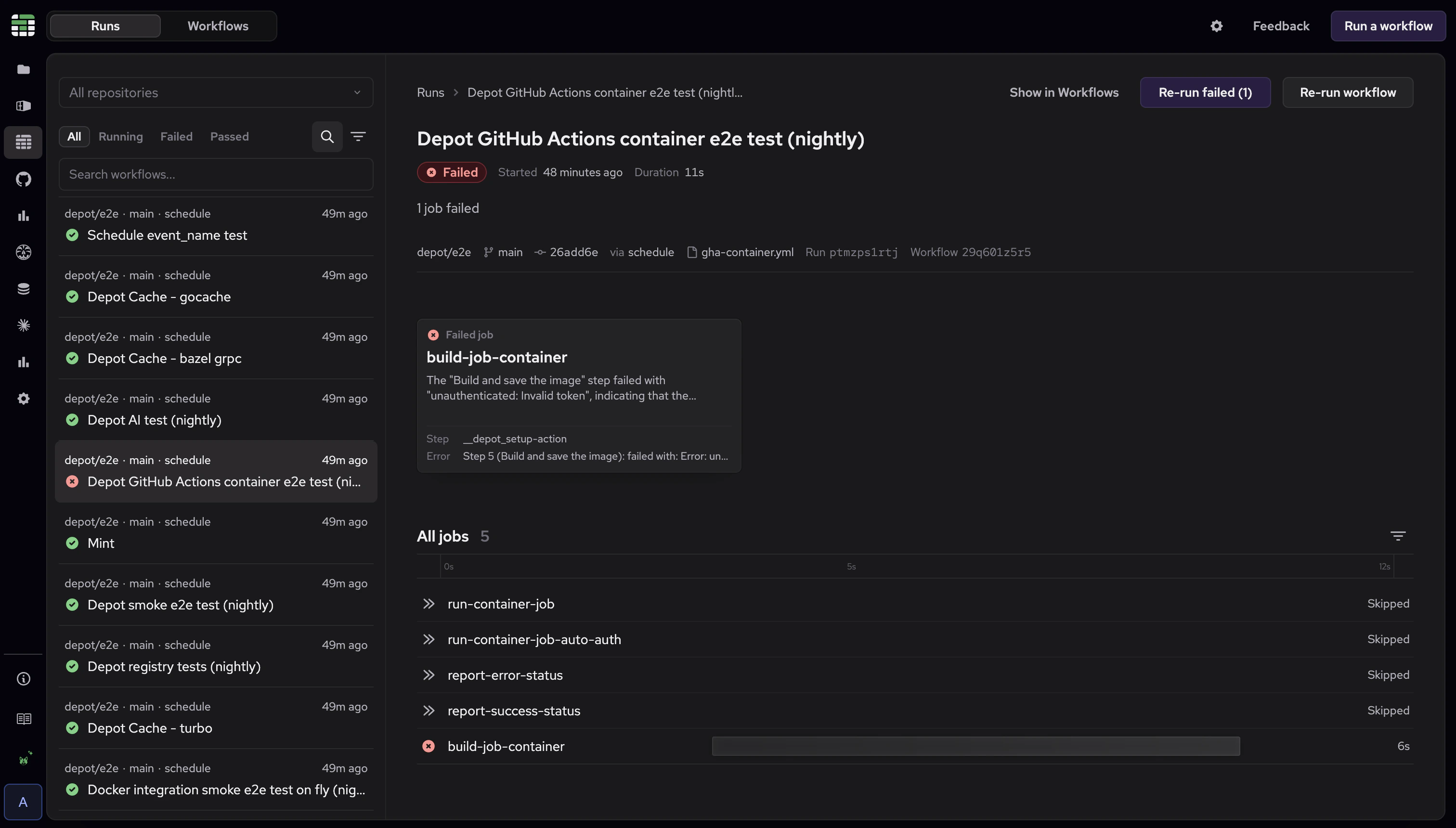
Task: Select the Failed filter tab
Action: point(176,137)
